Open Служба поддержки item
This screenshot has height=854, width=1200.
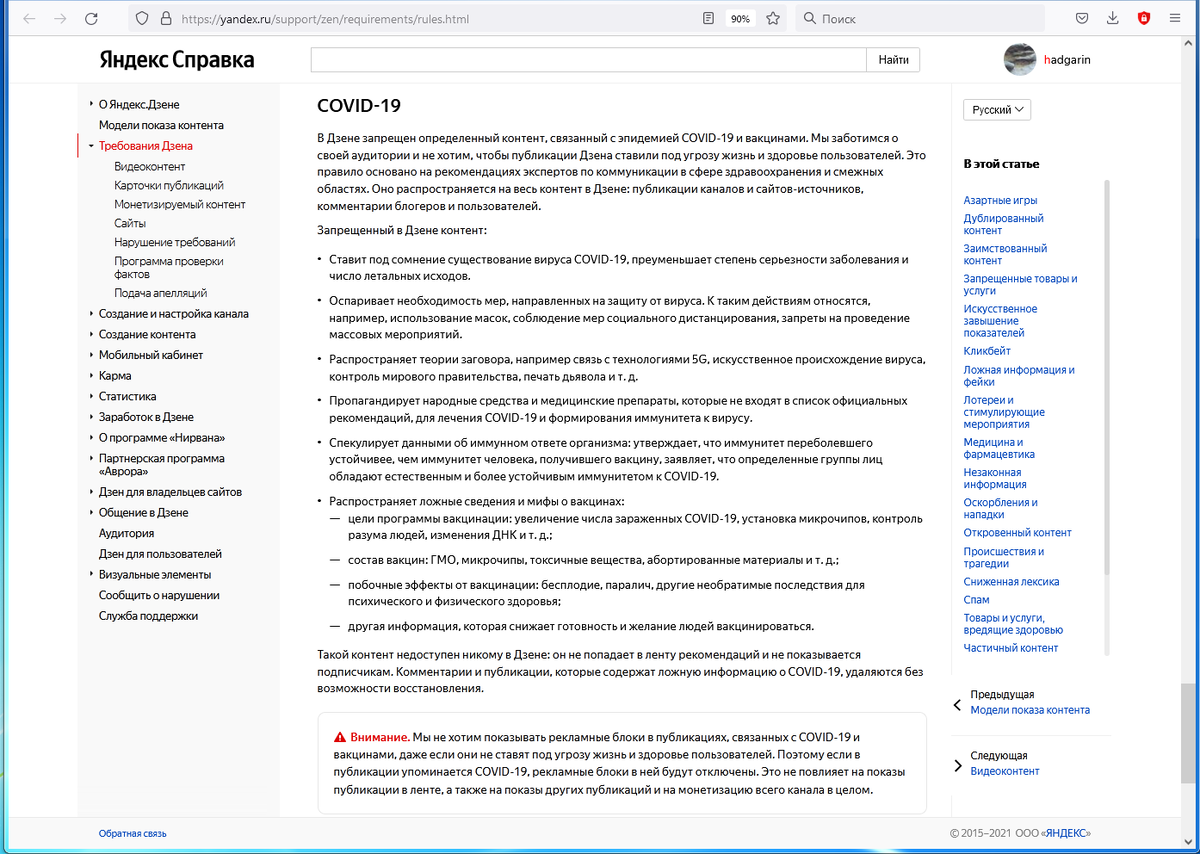click(148, 617)
